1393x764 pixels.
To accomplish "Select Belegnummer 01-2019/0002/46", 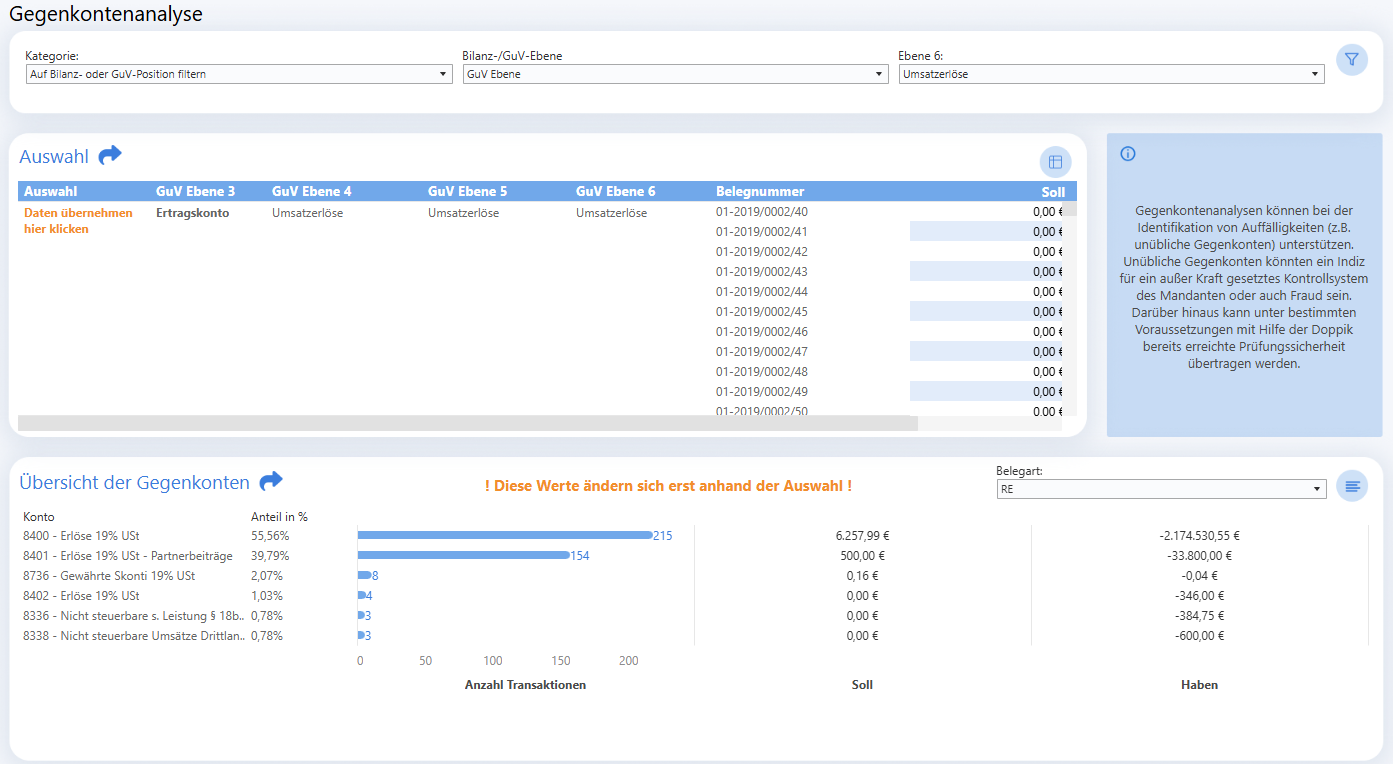I will (x=762, y=331).
